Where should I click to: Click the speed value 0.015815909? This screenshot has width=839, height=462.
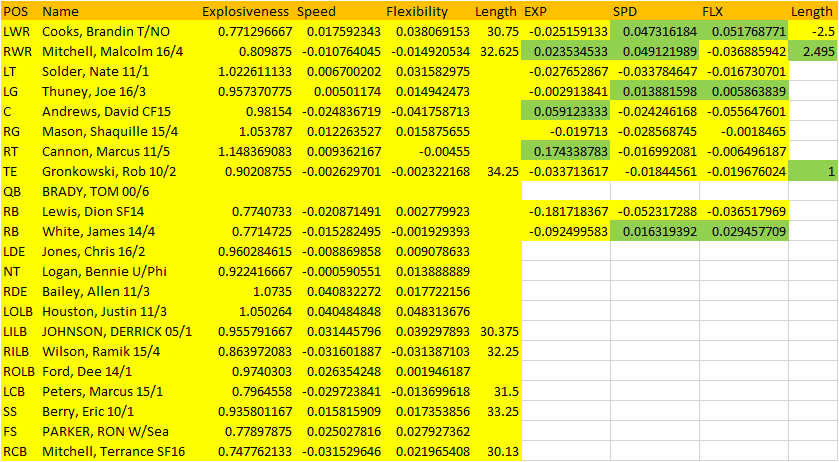tap(344, 412)
